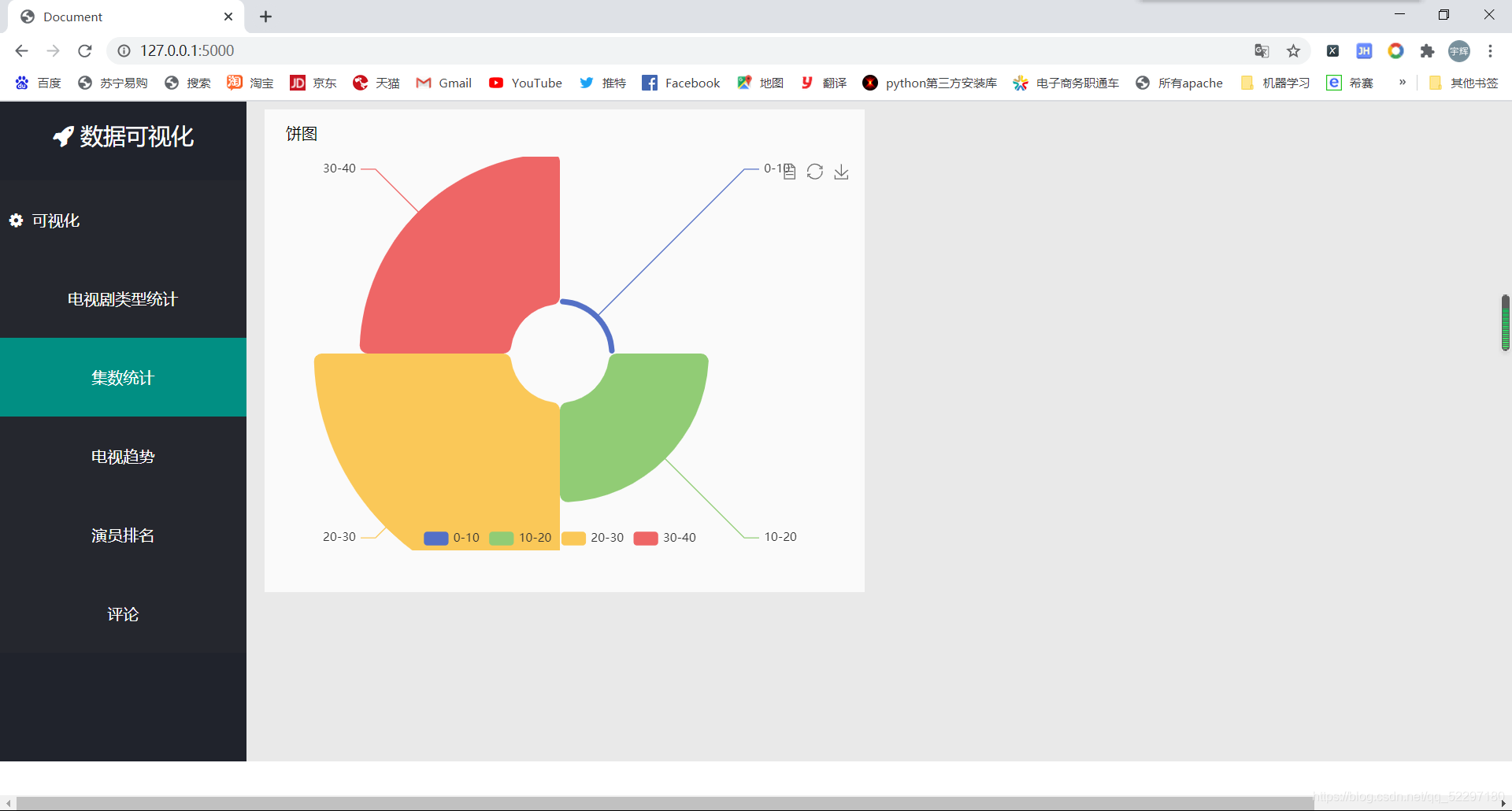Open the user profile avatar

pyautogui.click(x=1459, y=50)
